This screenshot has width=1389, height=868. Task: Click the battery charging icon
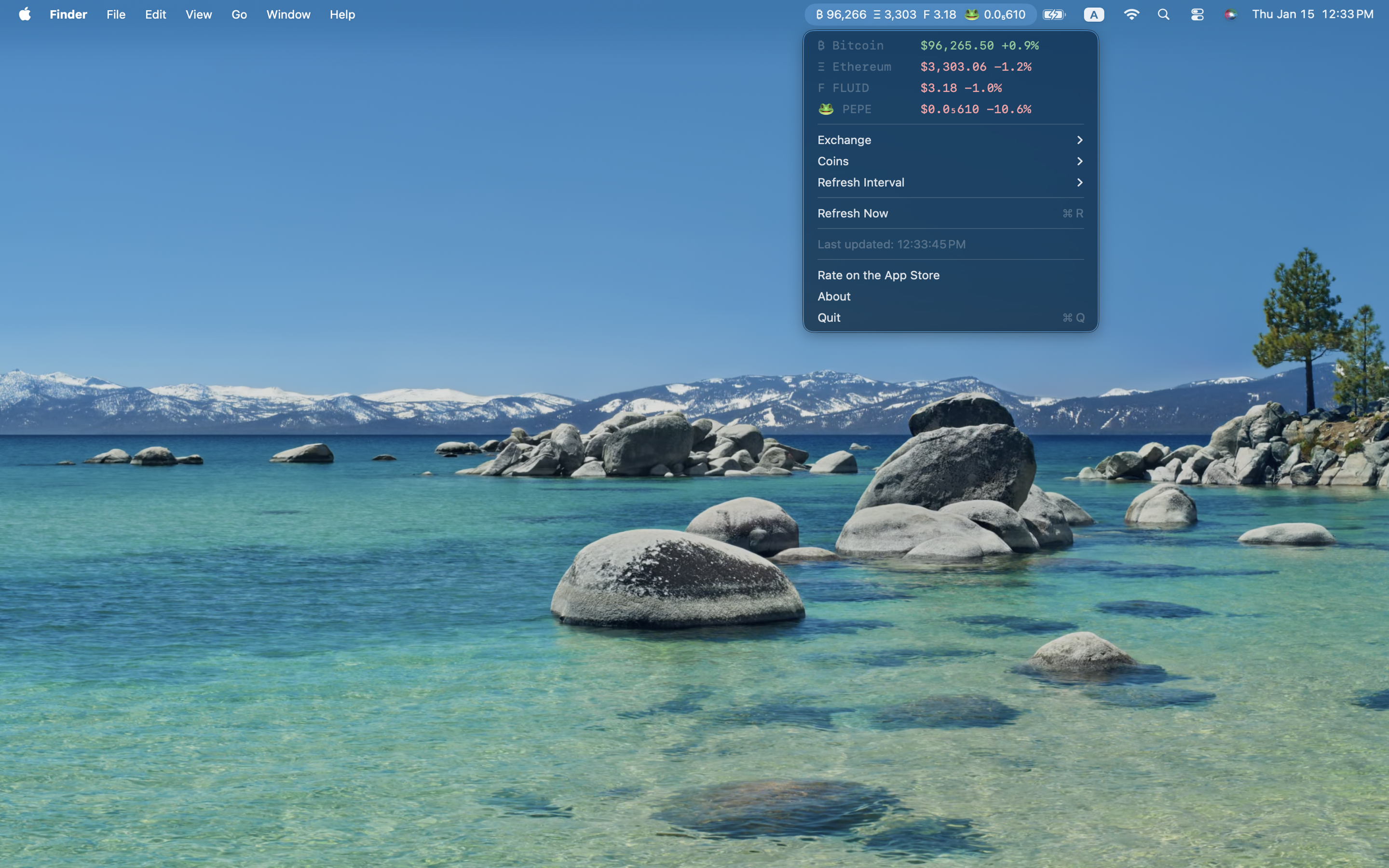(x=1054, y=14)
